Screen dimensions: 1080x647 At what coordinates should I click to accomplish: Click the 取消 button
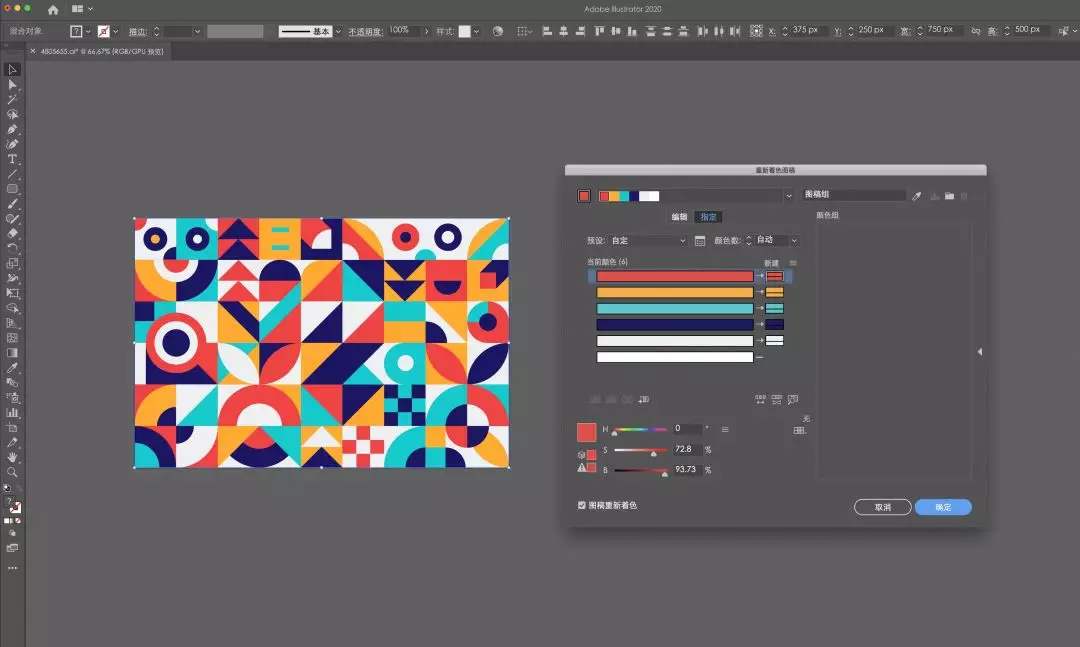[x=882, y=508]
